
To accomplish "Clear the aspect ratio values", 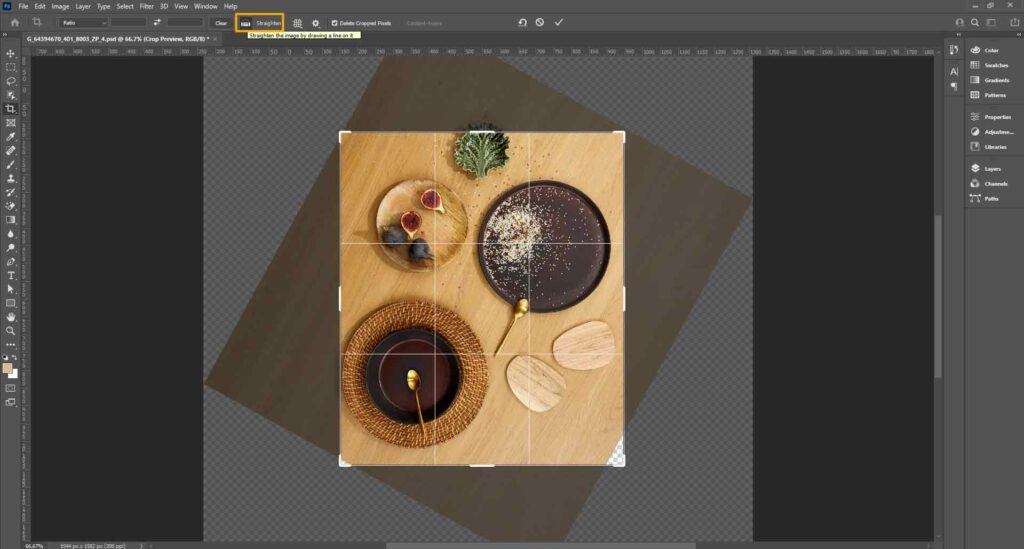I will tap(221, 23).
